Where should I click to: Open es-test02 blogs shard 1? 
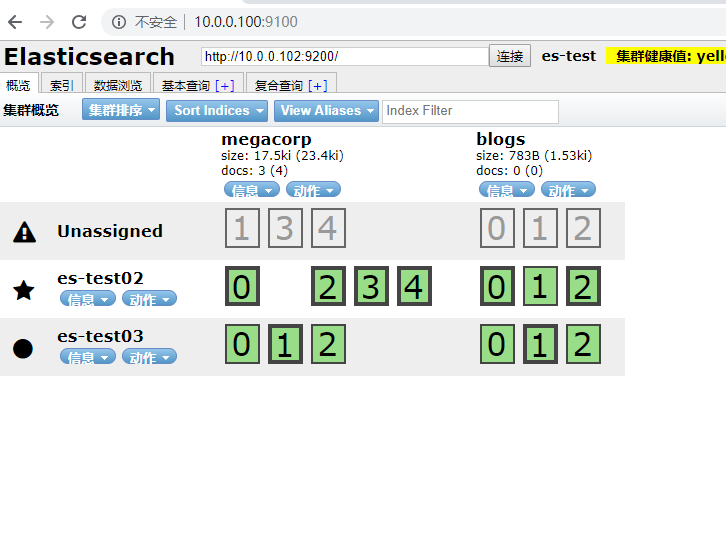tap(540, 286)
